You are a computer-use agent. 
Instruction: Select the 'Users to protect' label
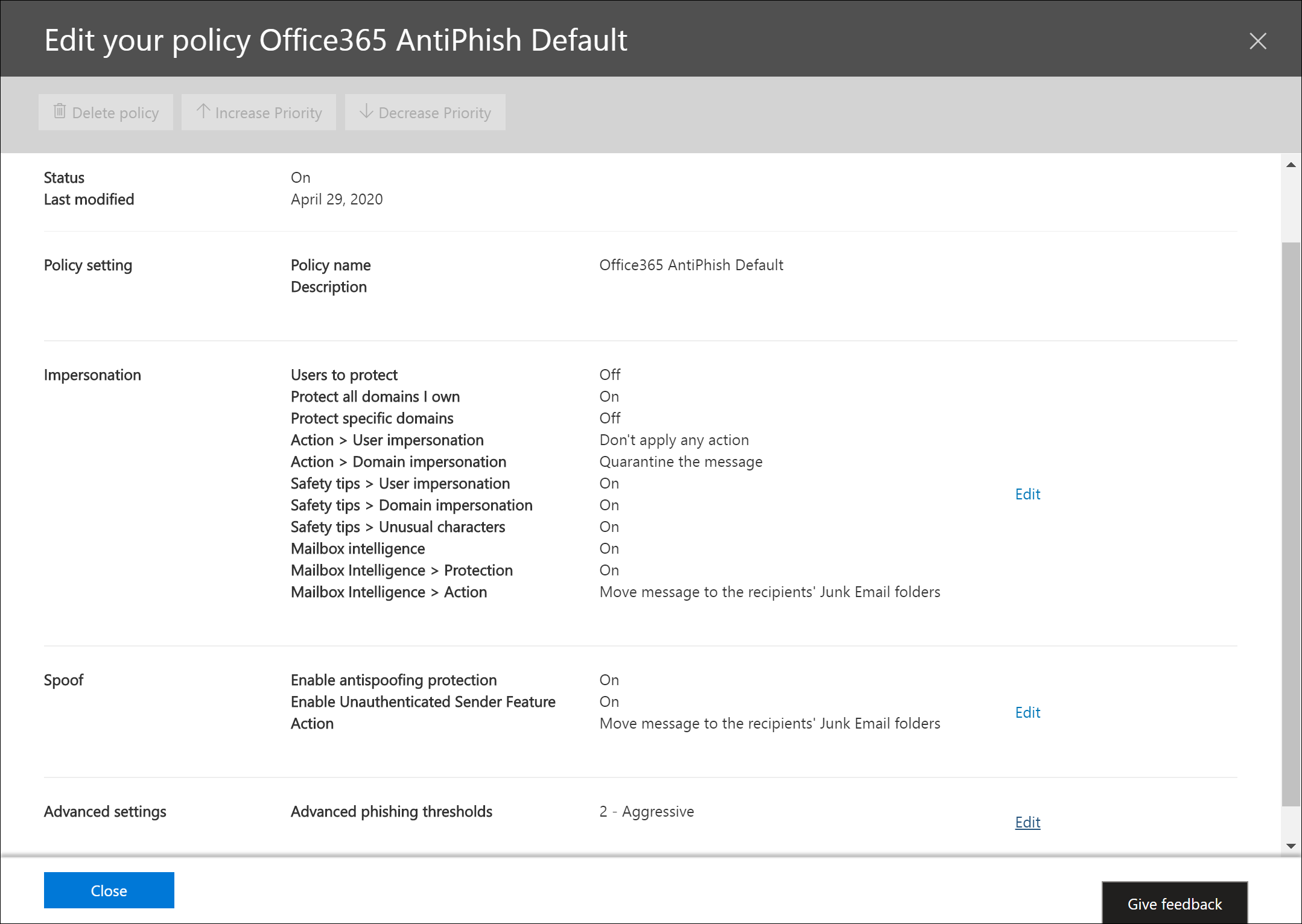344,375
